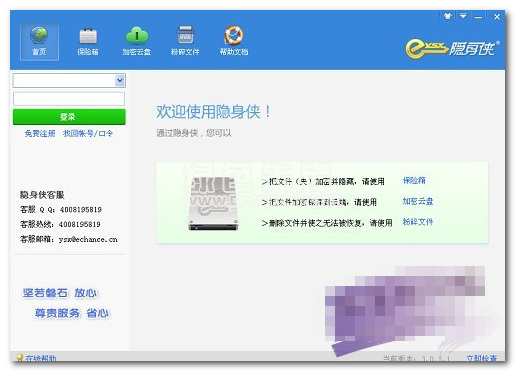Click the account name combo box field
516x372 pixels.
pyautogui.click(x=69, y=80)
